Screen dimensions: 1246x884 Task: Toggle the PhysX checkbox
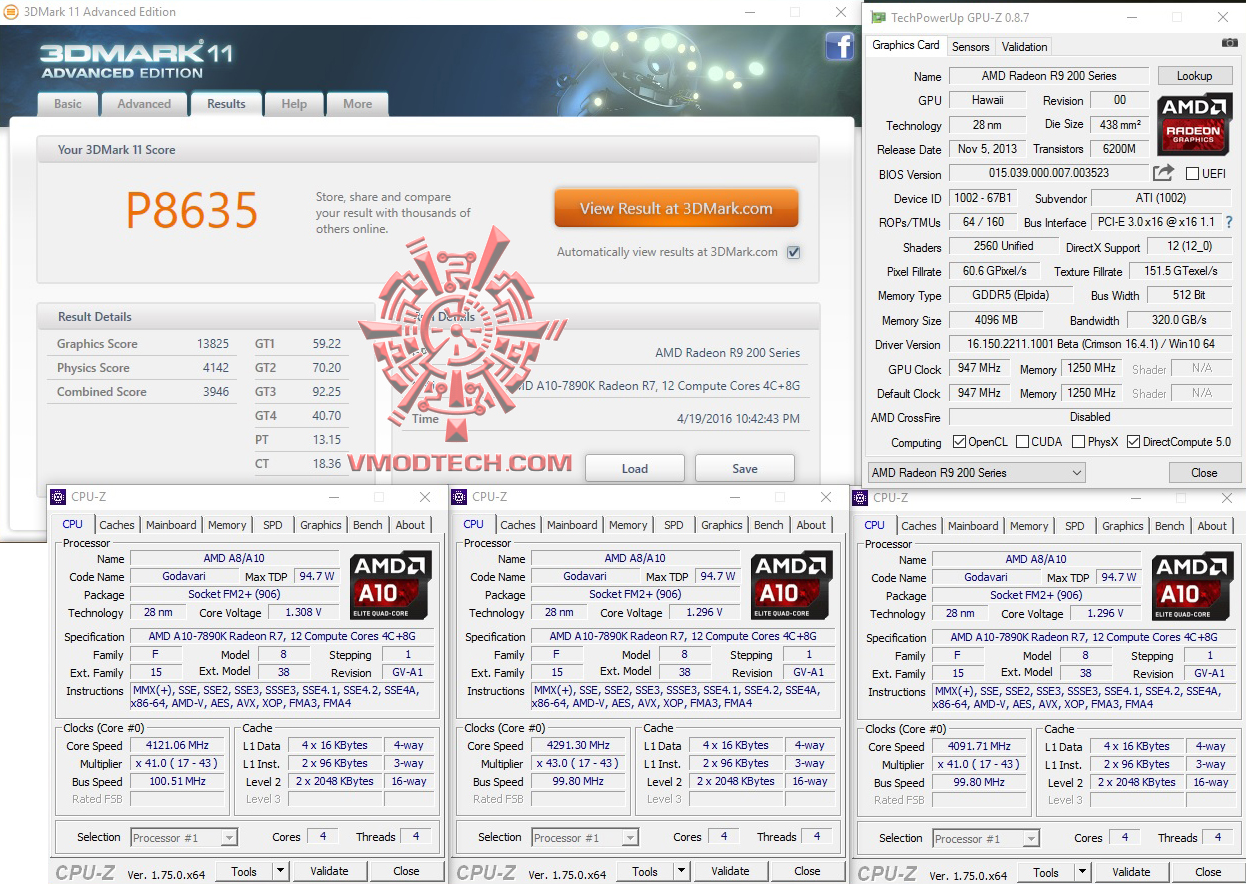pos(1078,442)
